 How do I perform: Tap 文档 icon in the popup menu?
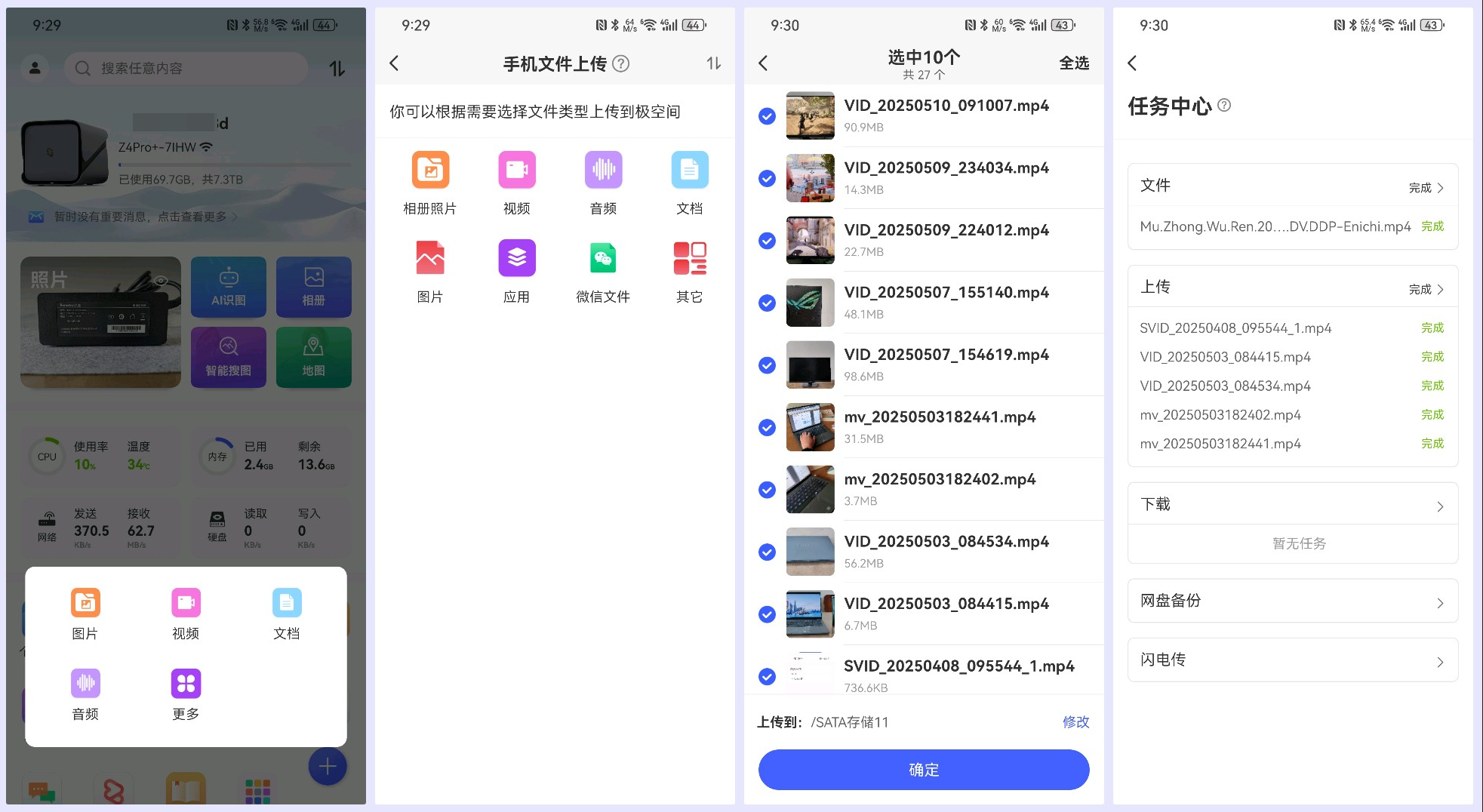click(287, 602)
